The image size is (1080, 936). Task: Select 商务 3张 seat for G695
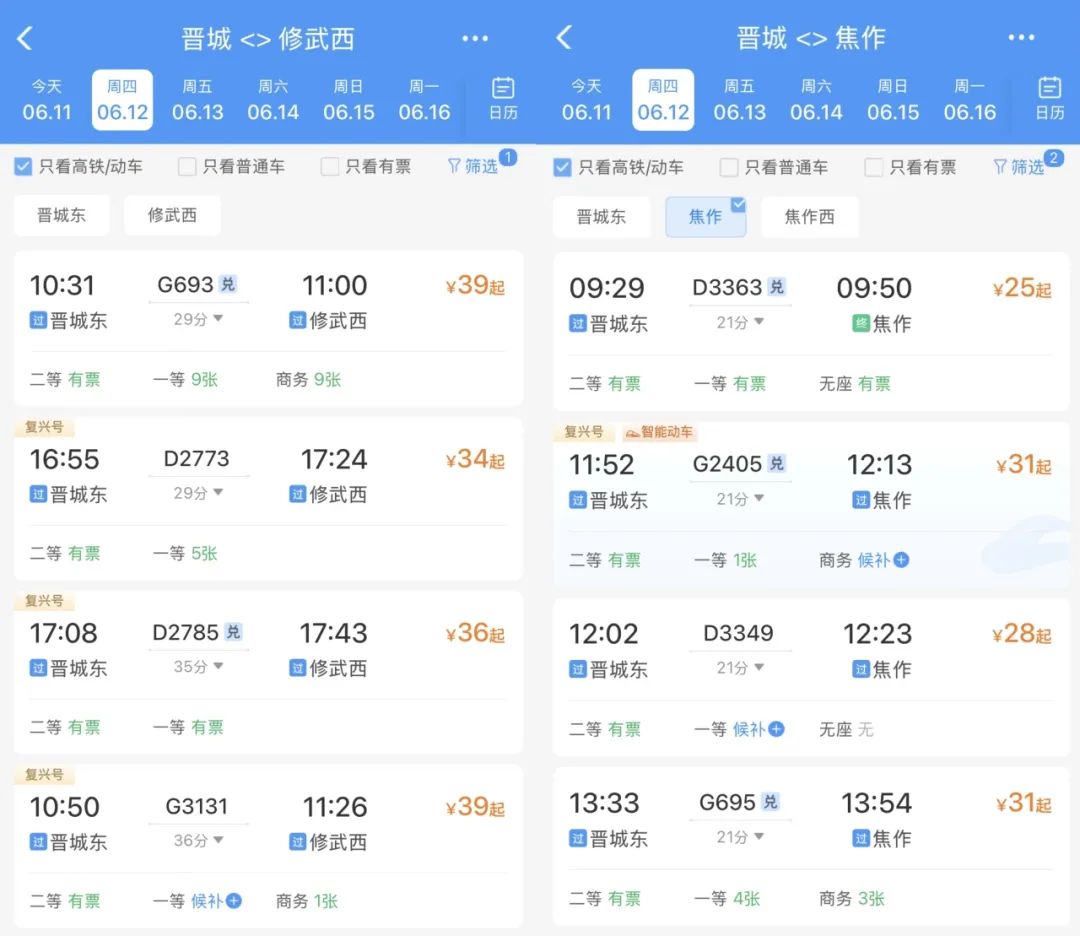tap(852, 898)
